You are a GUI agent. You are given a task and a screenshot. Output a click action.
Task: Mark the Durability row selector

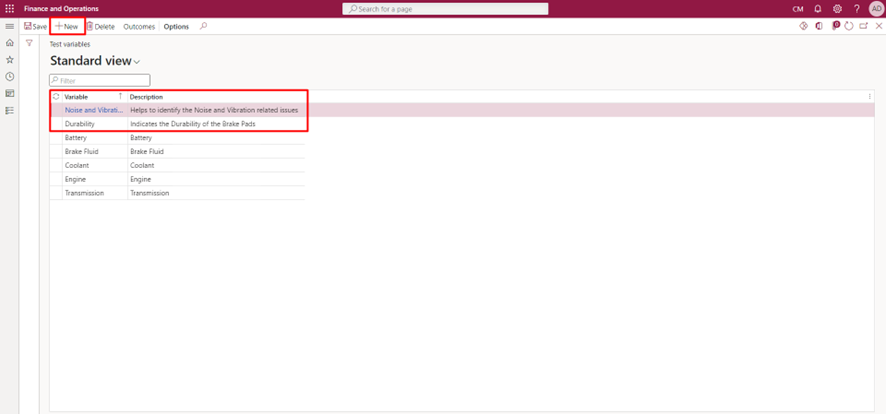tap(56, 124)
